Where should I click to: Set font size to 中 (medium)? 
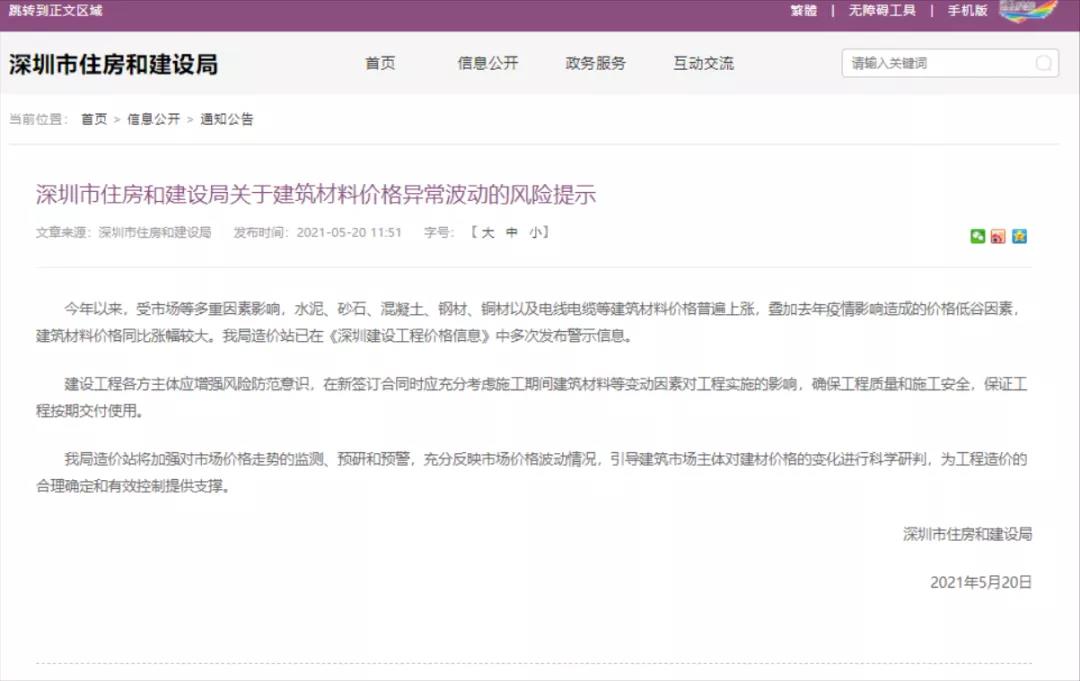[512, 232]
